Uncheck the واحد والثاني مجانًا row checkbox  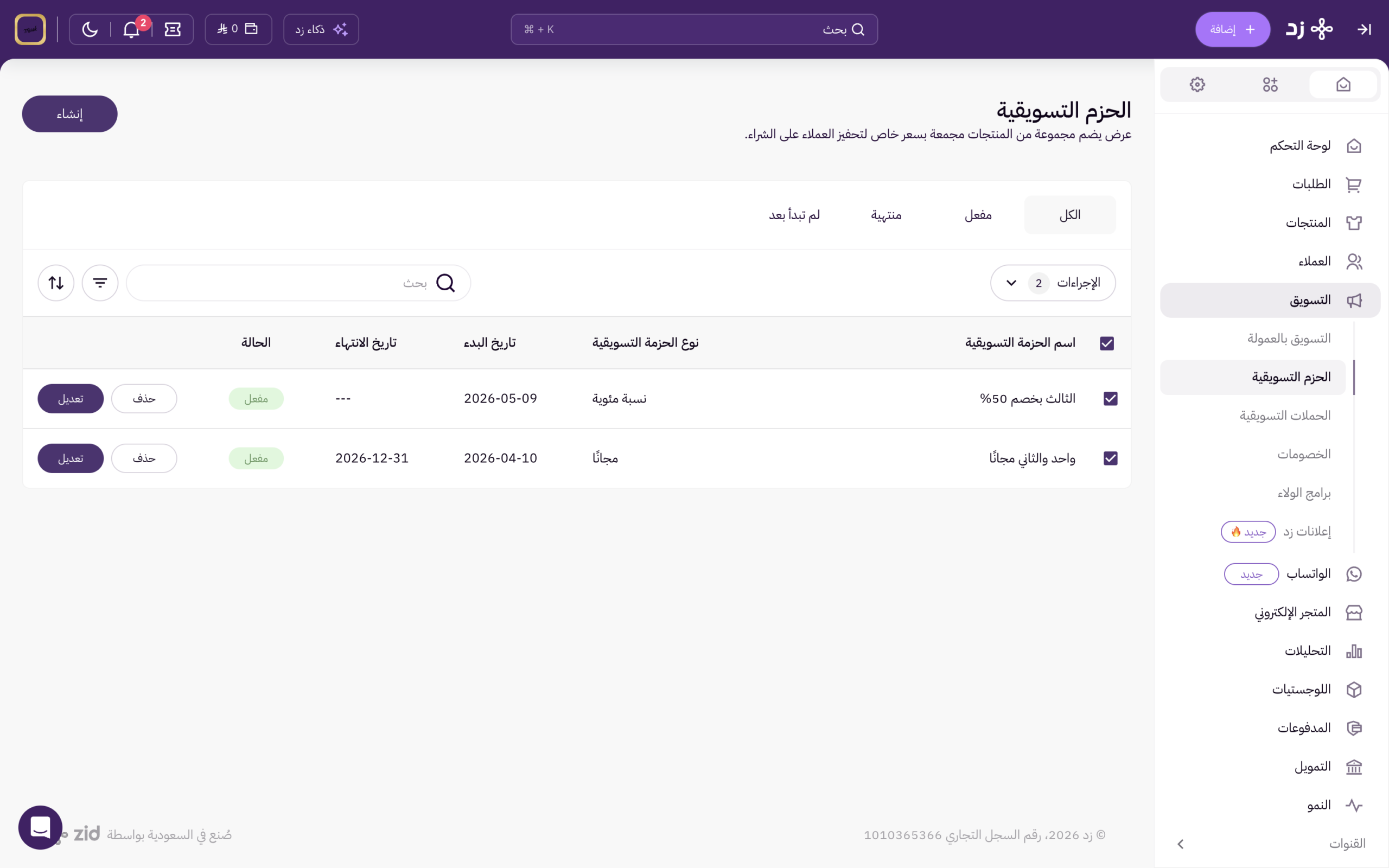coord(1111,458)
